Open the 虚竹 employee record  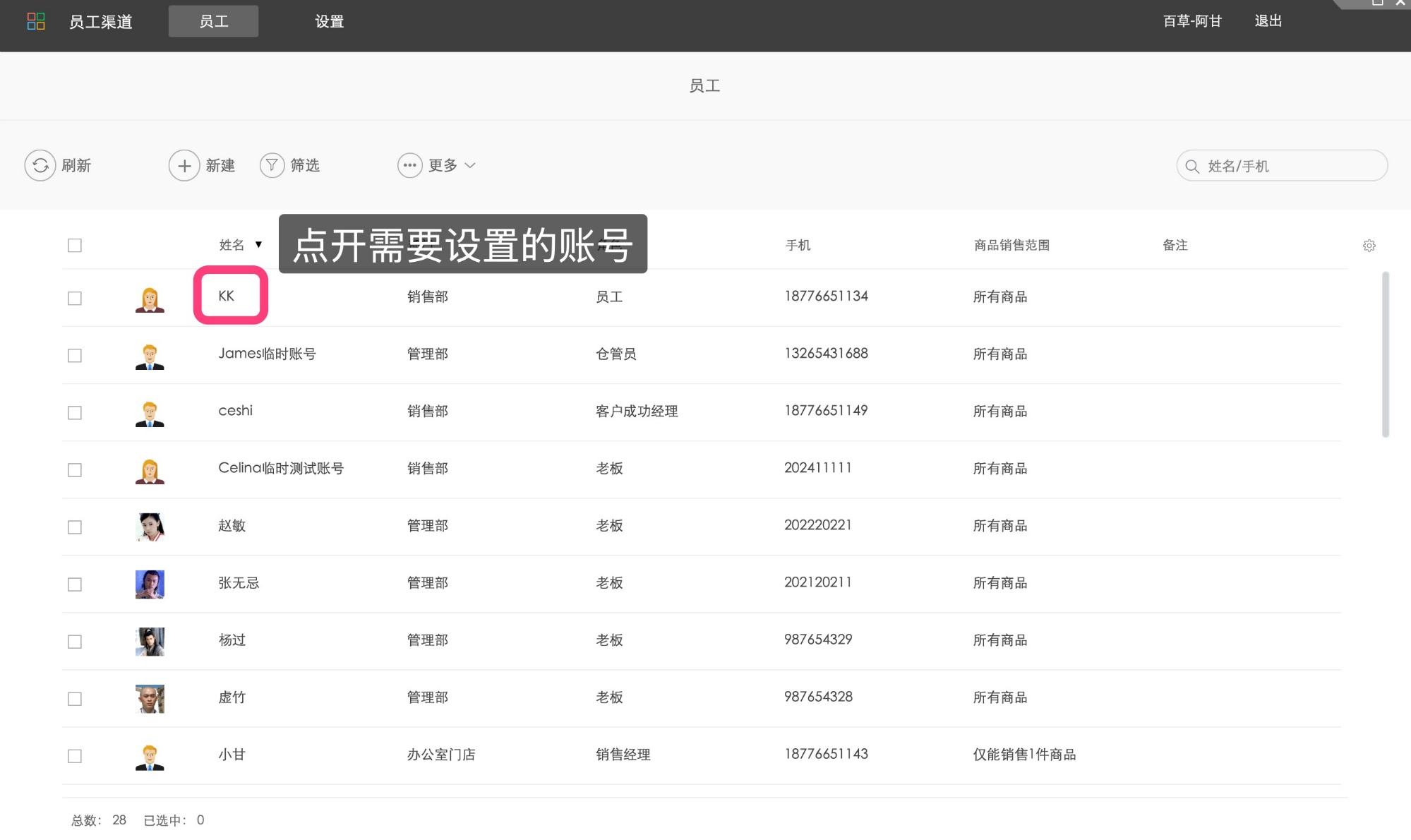coord(232,697)
